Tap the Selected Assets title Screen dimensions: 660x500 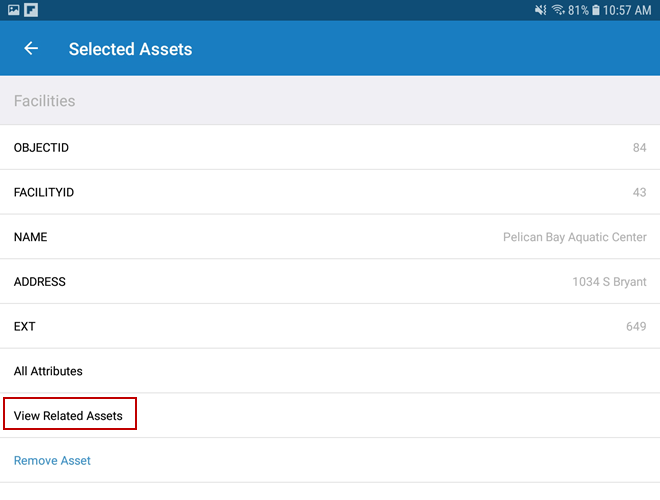[130, 49]
